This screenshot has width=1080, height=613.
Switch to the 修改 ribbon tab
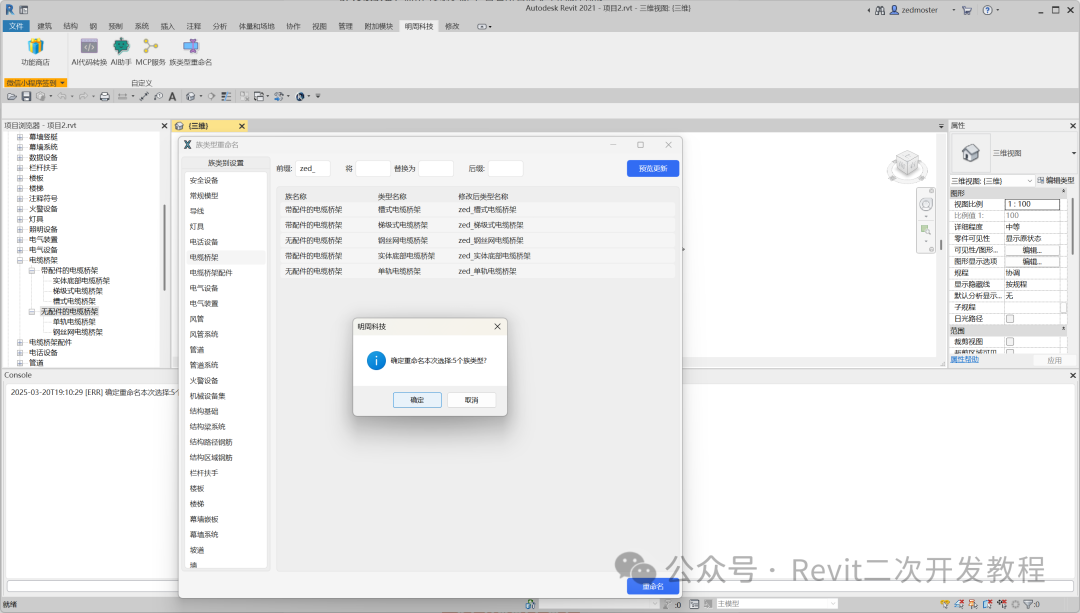click(452, 26)
